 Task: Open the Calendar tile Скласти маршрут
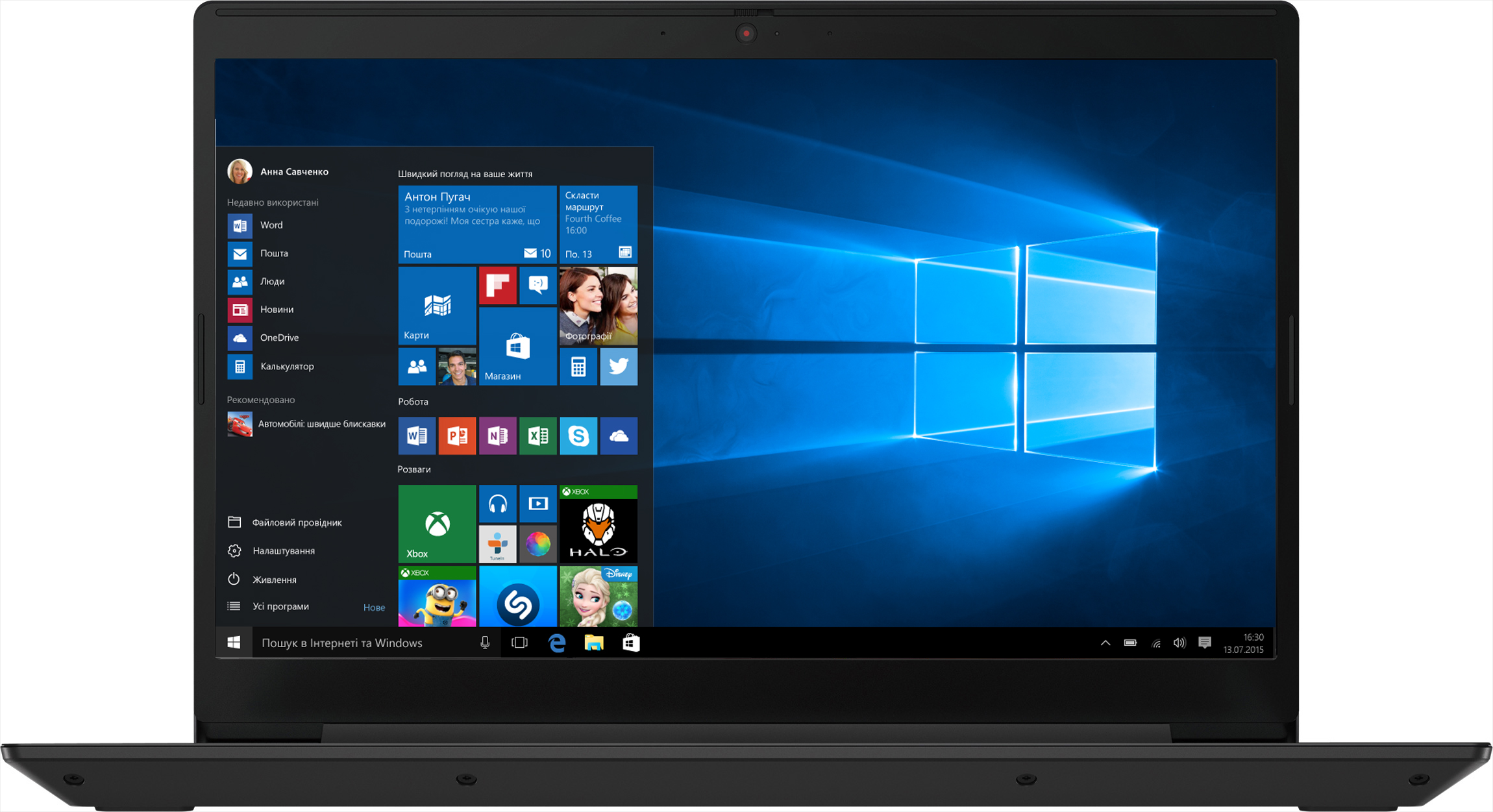(598, 225)
